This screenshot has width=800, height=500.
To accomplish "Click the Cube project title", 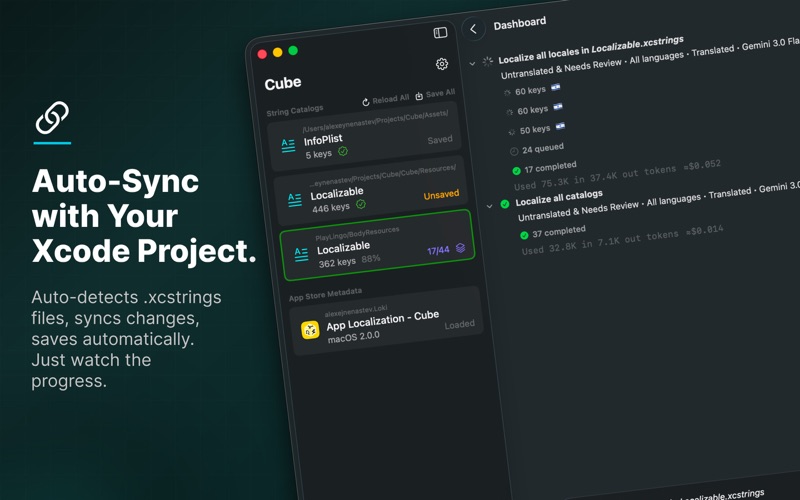I will pos(283,83).
